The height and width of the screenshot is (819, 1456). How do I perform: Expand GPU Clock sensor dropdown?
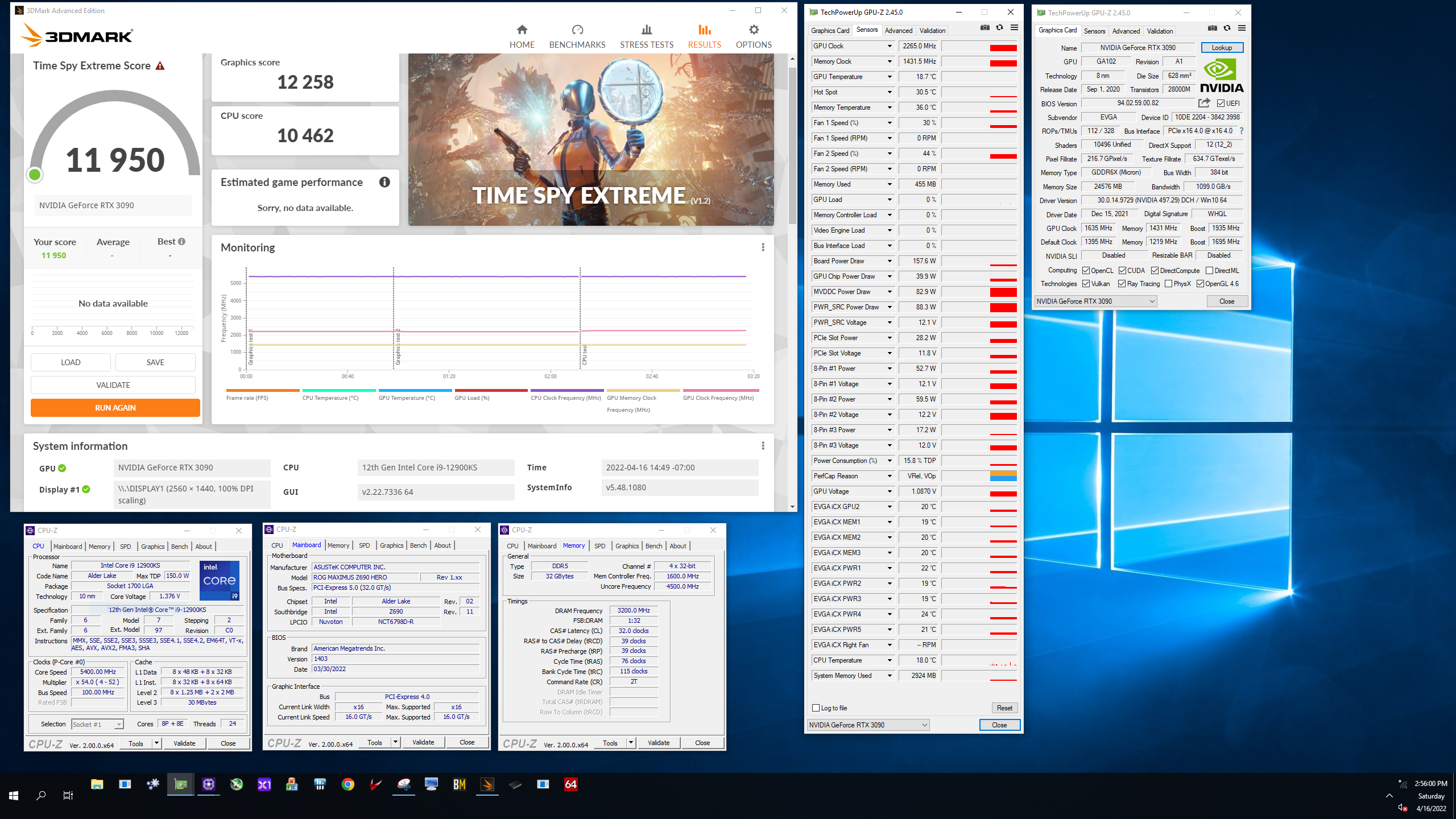click(x=890, y=46)
